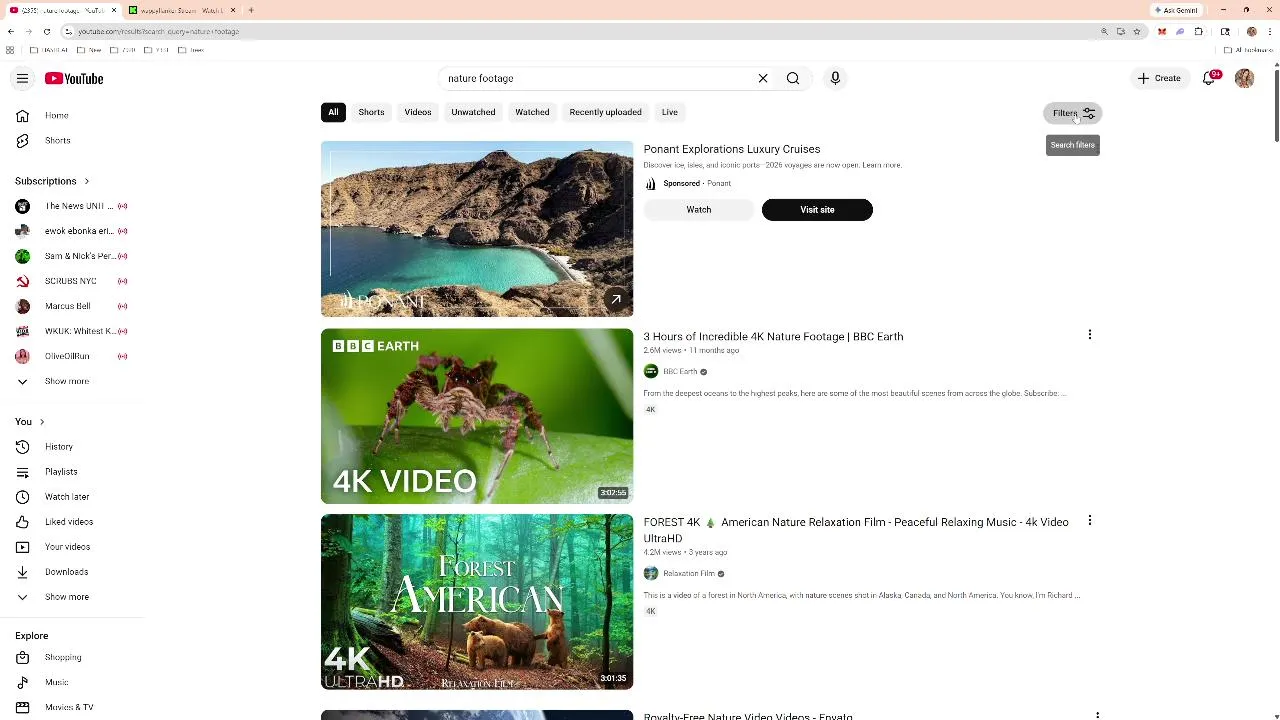The height and width of the screenshot is (720, 1280).
Task: Bookmark this page with star icon
Action: click(1136, 31)
